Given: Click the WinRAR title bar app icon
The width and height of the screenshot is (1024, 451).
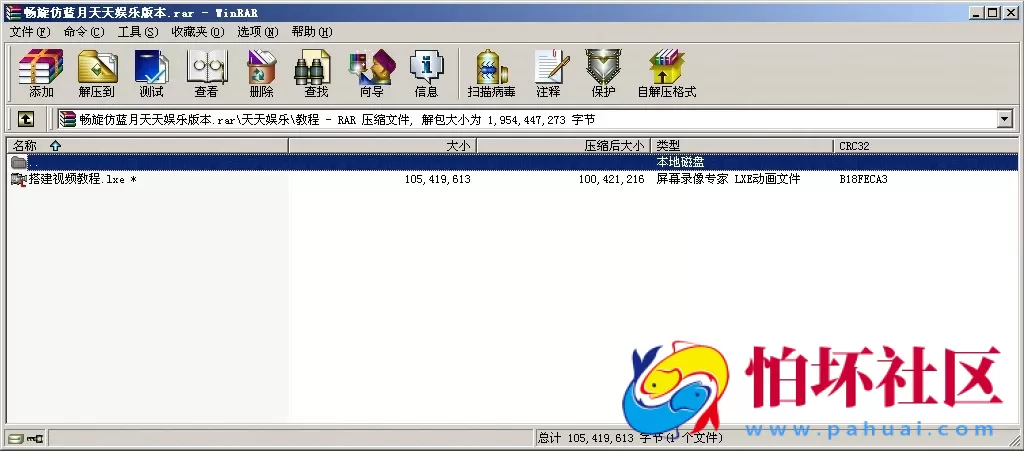Looking at the screenshot, I should (13, 12).
